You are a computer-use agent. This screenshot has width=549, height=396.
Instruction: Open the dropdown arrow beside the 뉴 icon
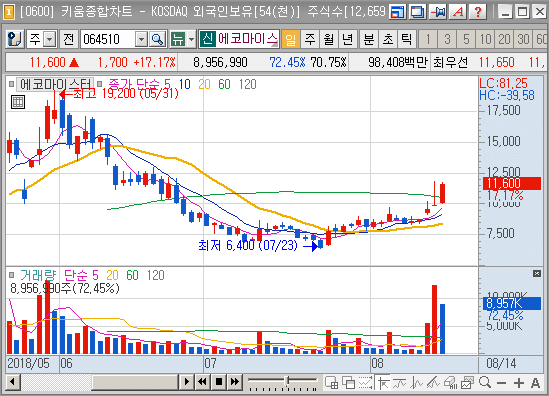pos(192,39)
